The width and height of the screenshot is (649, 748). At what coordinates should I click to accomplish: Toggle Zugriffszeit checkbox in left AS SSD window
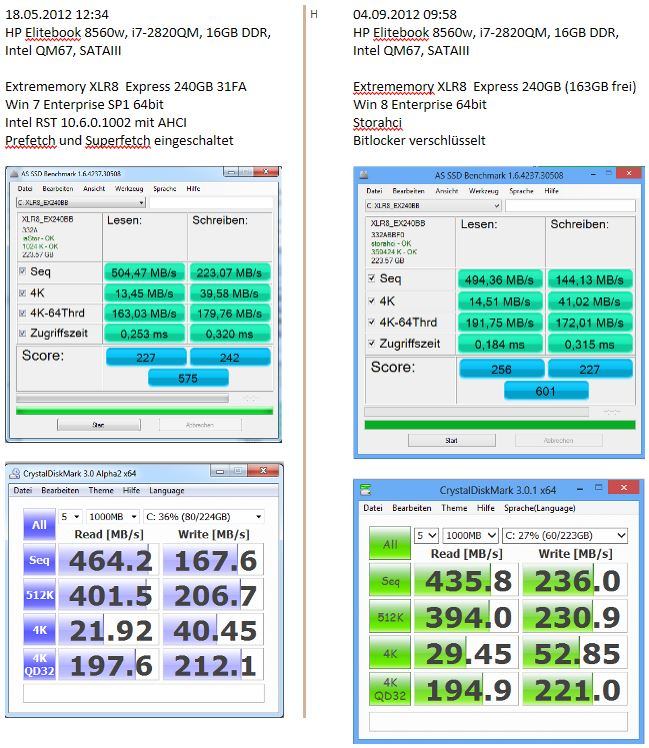tap(22, 333)
